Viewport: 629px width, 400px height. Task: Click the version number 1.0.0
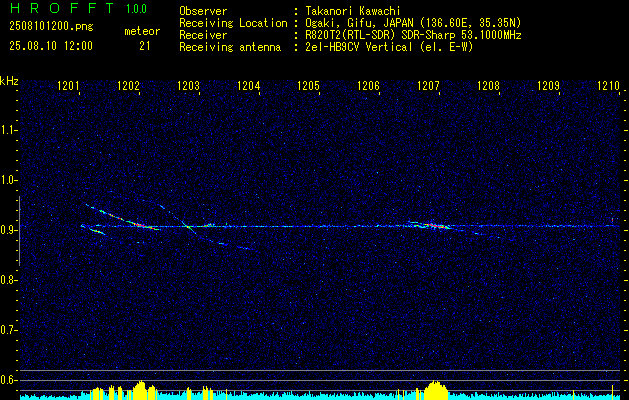click(x=136, y=9)
